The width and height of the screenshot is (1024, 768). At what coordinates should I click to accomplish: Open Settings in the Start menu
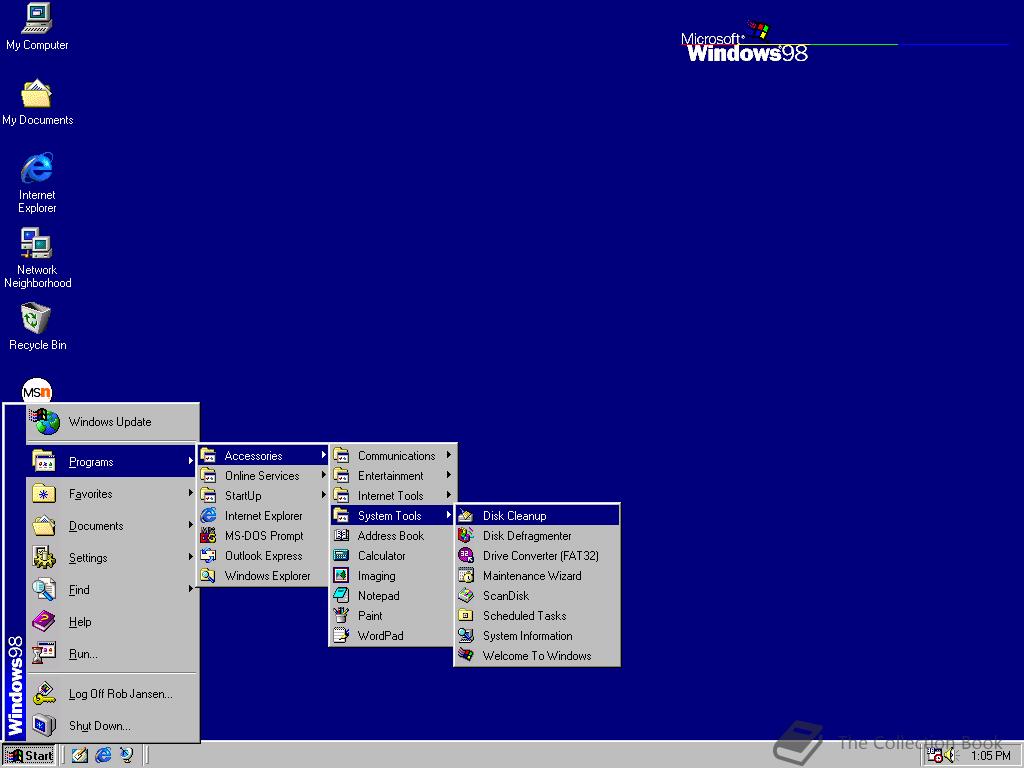click(112, 558)
